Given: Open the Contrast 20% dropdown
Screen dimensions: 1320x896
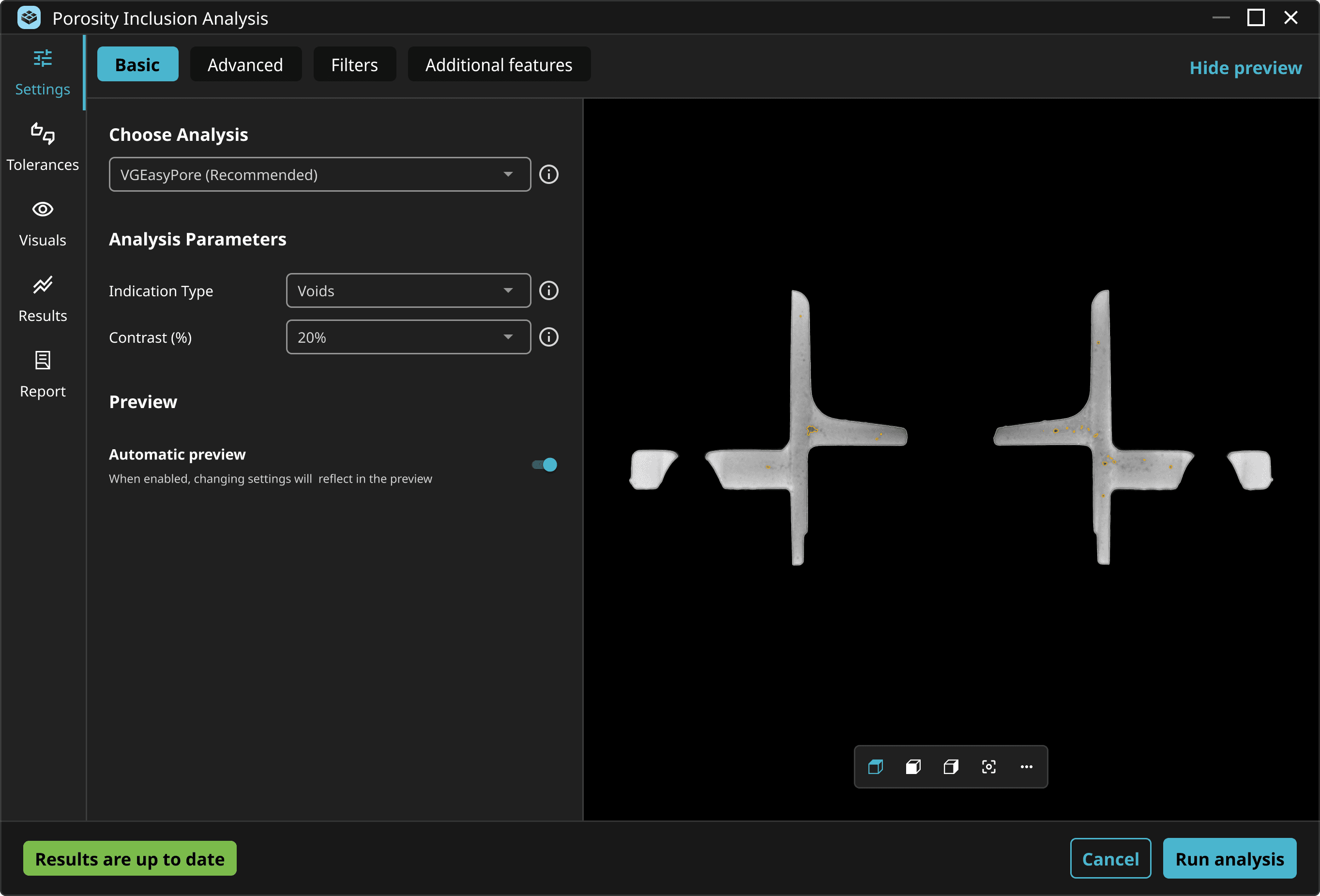Looking at the screenshot, I should [x=409, y=337].
